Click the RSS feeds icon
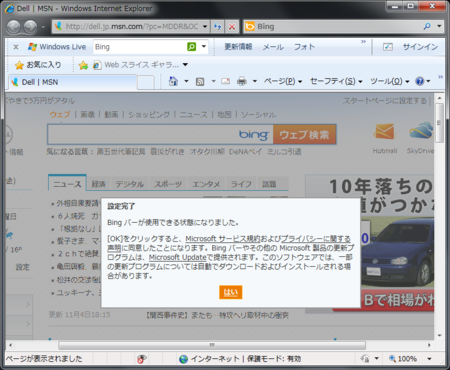 200,81
